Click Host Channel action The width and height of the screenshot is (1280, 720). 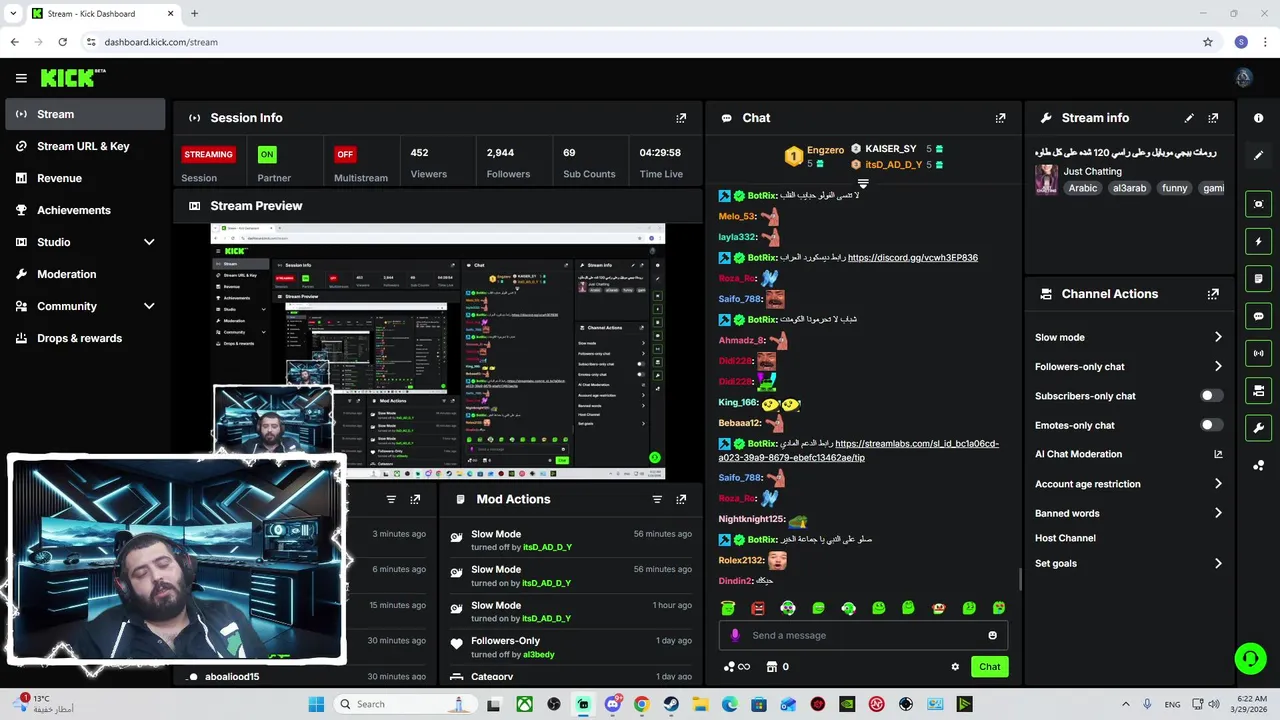coord(1065,538)
